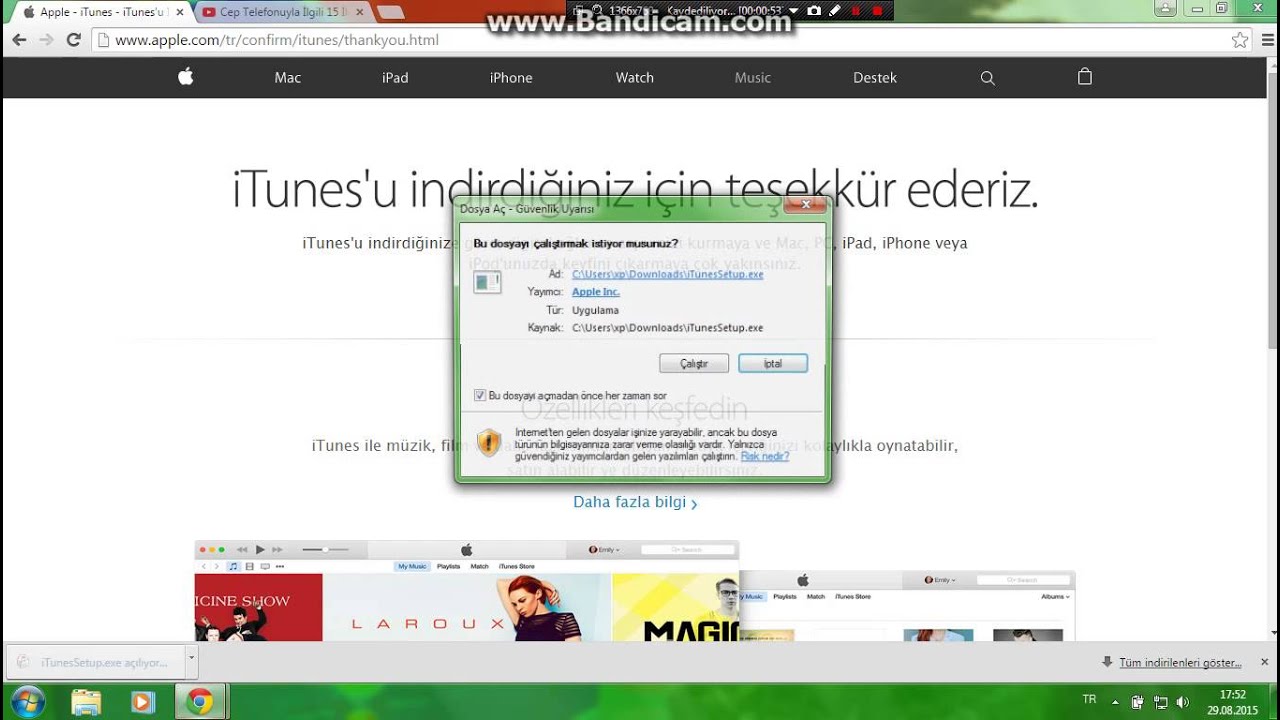Open the Mac menu item

click(x=288, y=78)
